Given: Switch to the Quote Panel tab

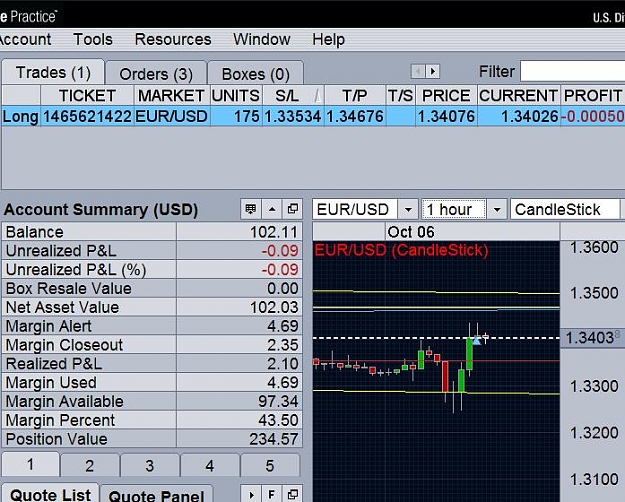Looking at the screenshot, I should (156, 495).
